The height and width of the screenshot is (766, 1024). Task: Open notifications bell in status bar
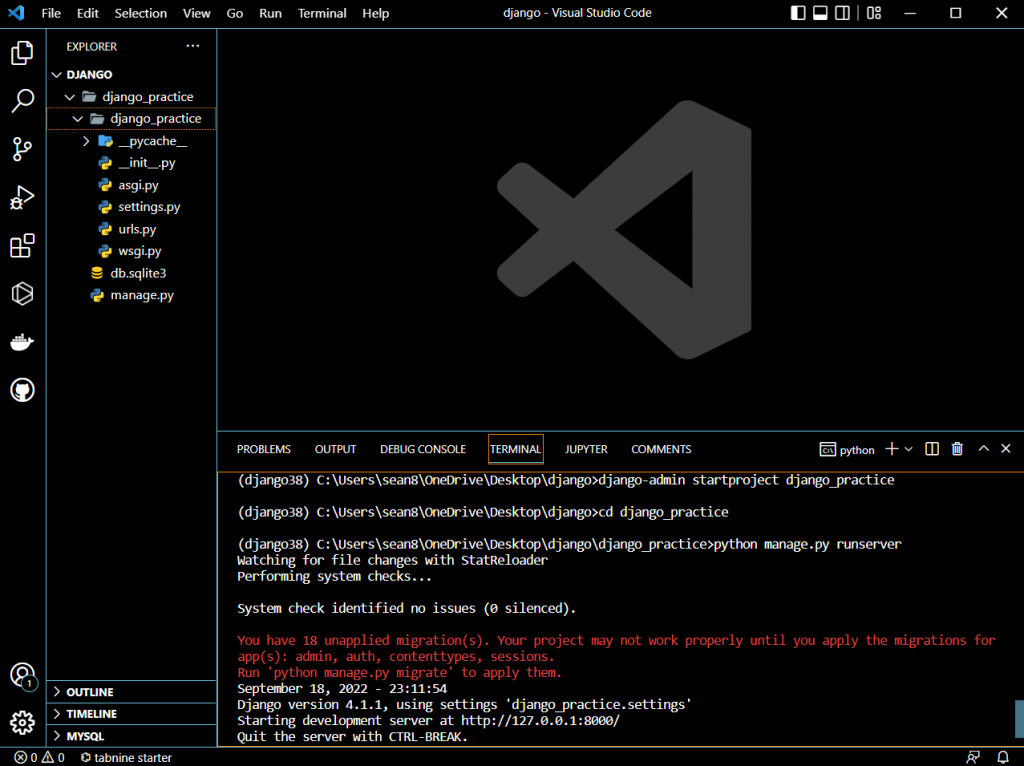point(1003,758)
